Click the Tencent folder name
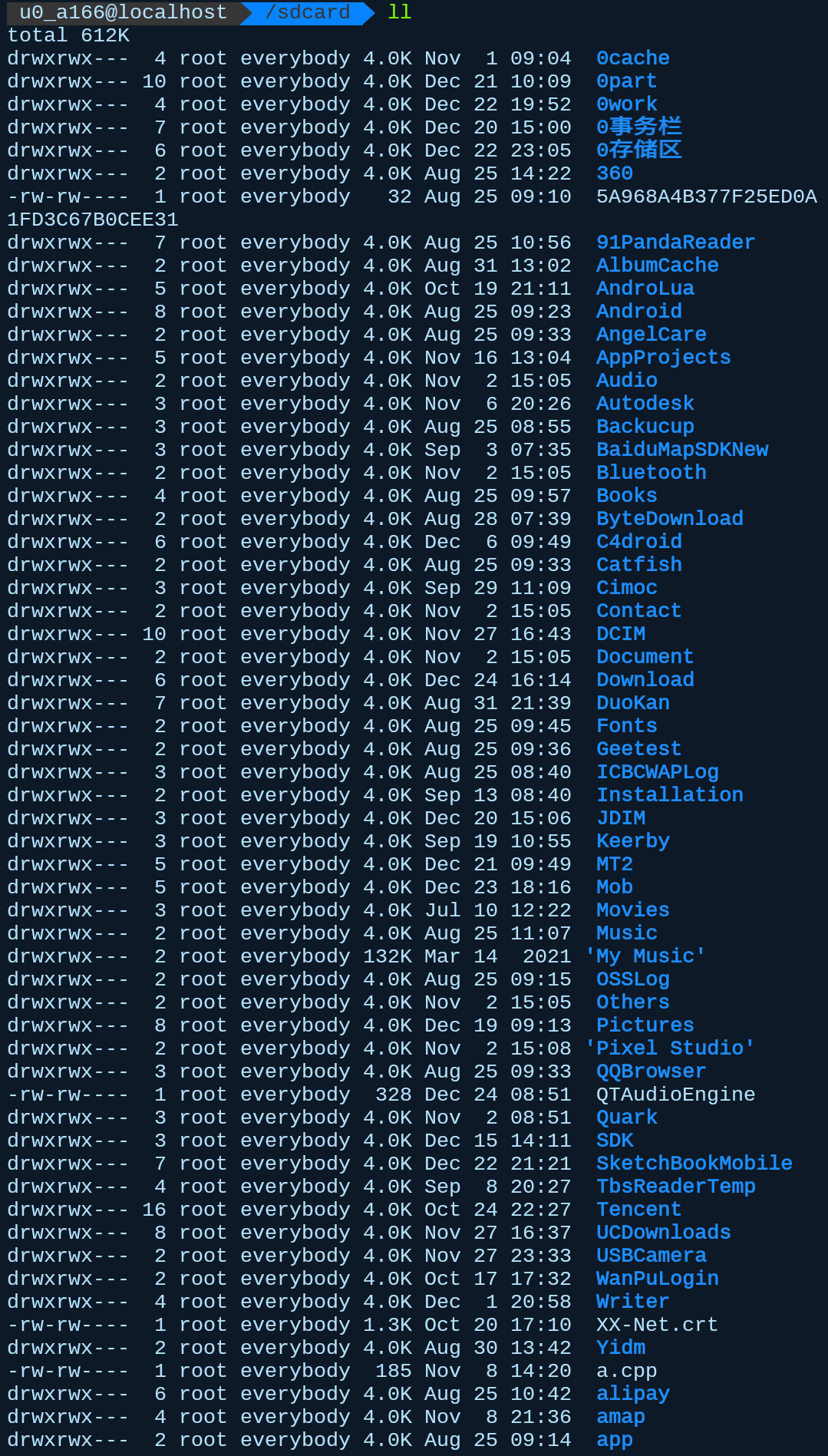Image resolution: width=828 pixels, height=1456 pixels. tap(638, 1210)
